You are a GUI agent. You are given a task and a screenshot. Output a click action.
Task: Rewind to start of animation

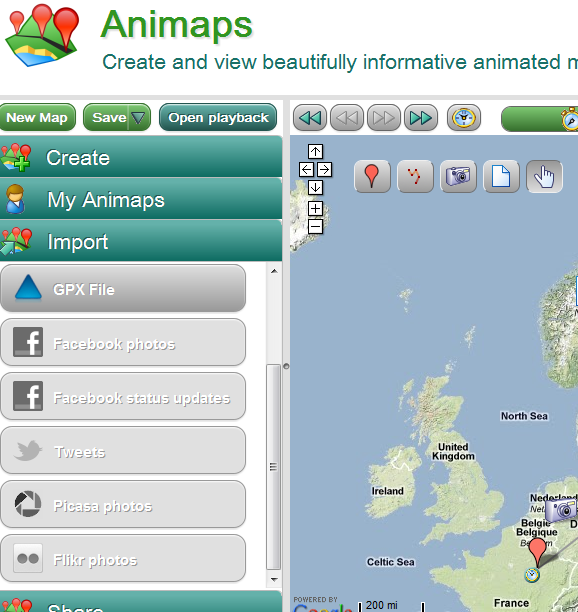[x=310, y=117]
